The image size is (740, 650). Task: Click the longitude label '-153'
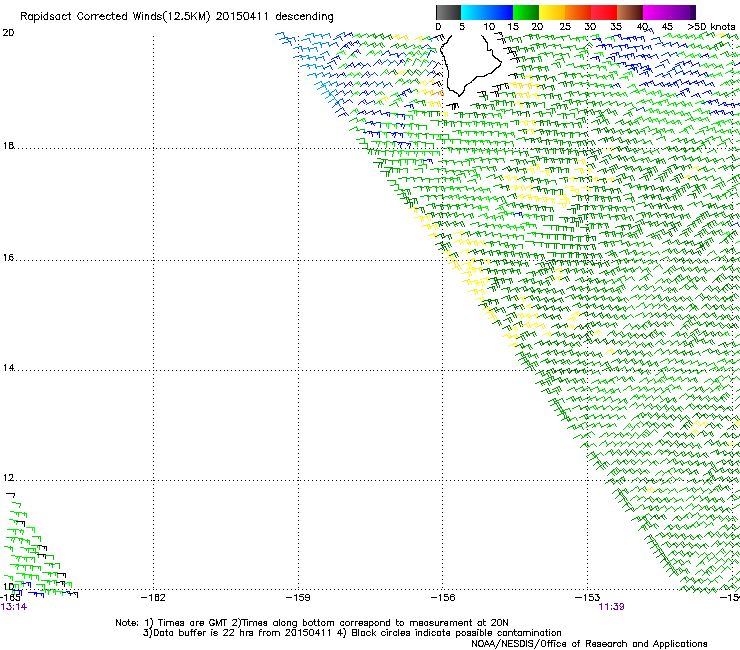point(587,598)
